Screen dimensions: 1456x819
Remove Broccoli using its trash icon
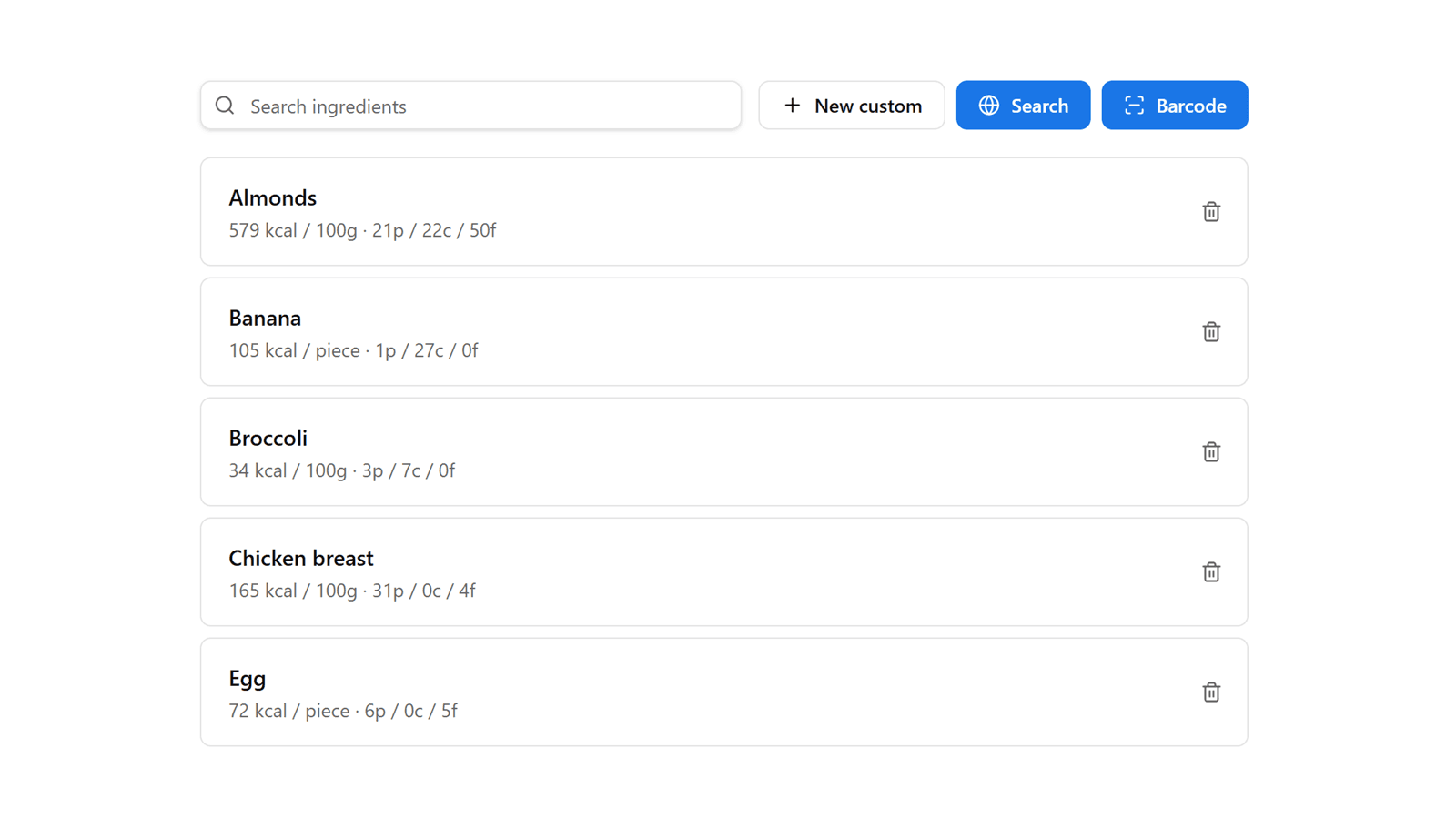(1210, 451)
